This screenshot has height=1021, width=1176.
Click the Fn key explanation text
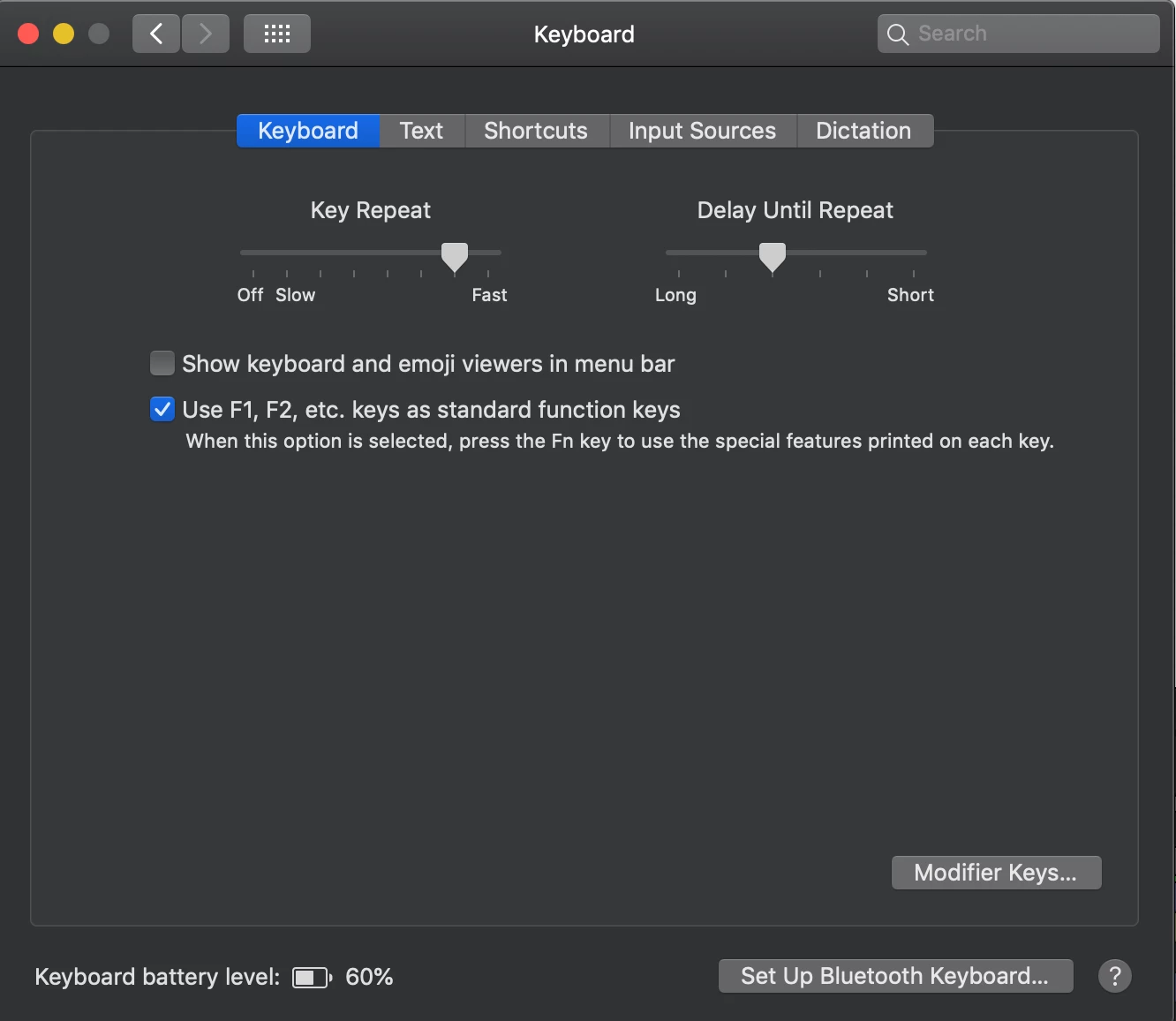coord(620,441)
